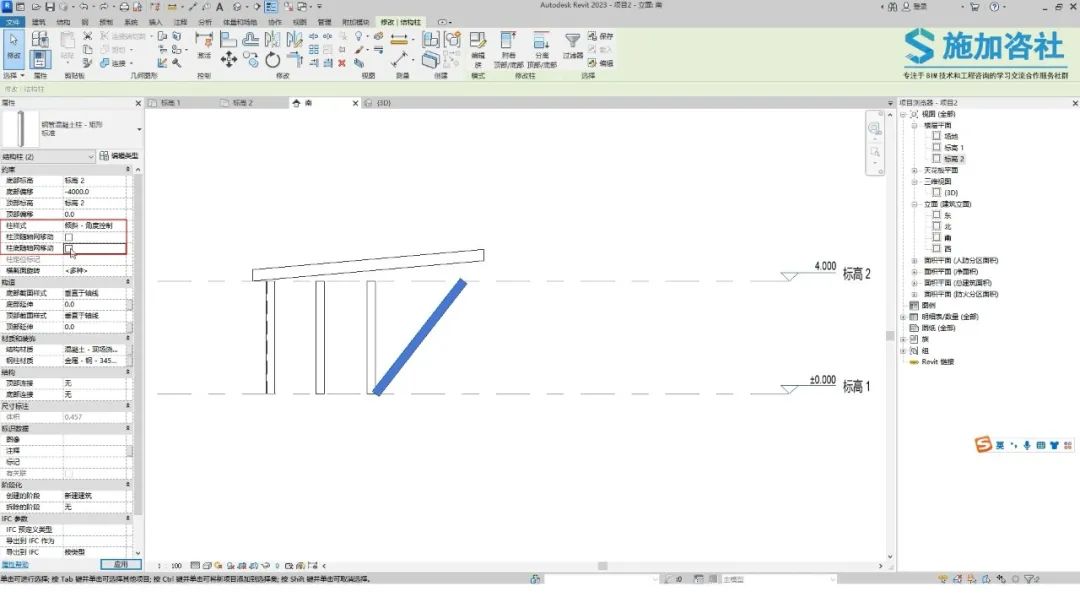Open the 结构柱 (2) properties filter dropdown
This screenshot has width=1080, height=608.
[x=48, y=156]
